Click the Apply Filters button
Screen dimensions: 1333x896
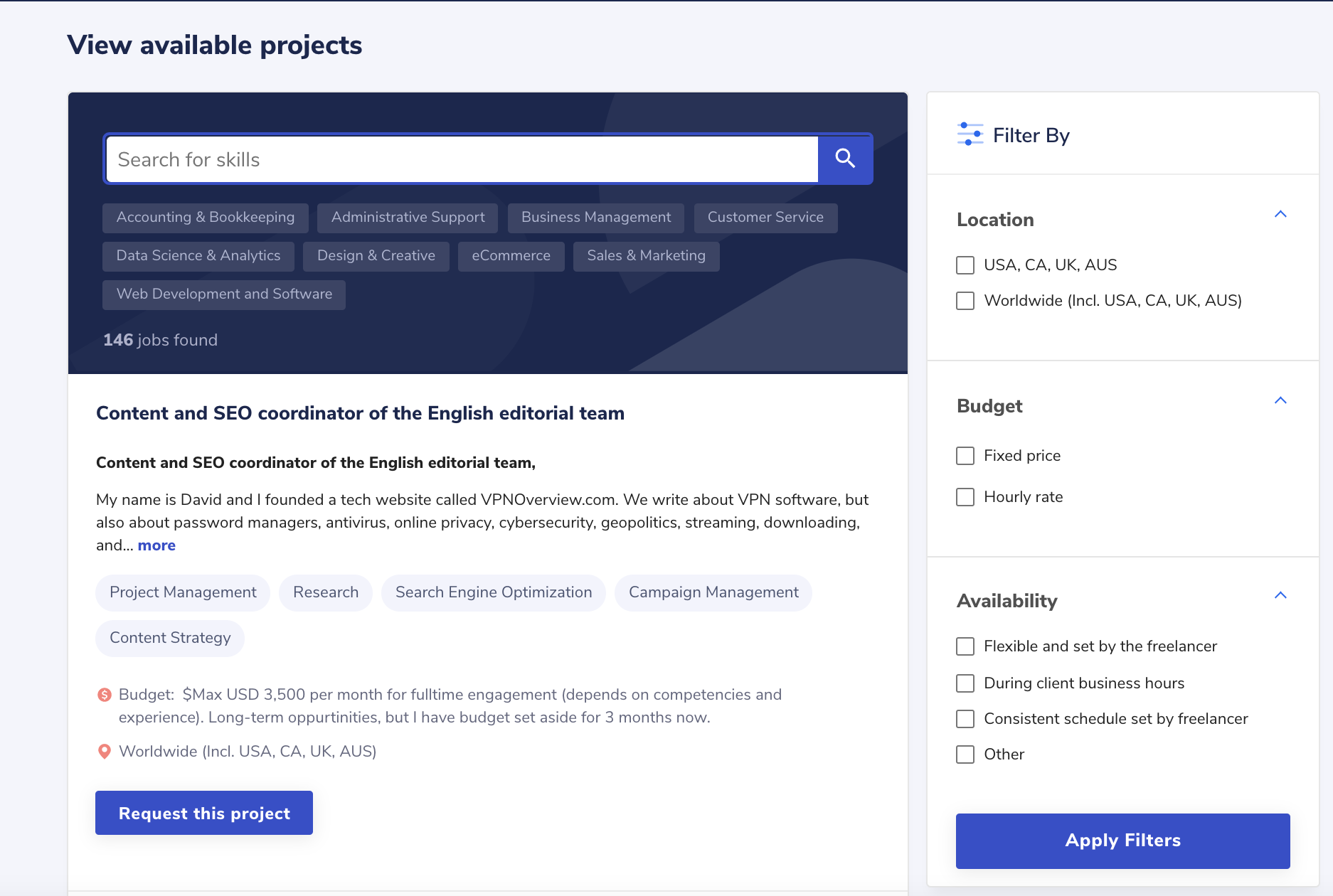[x=1122, y=841]
